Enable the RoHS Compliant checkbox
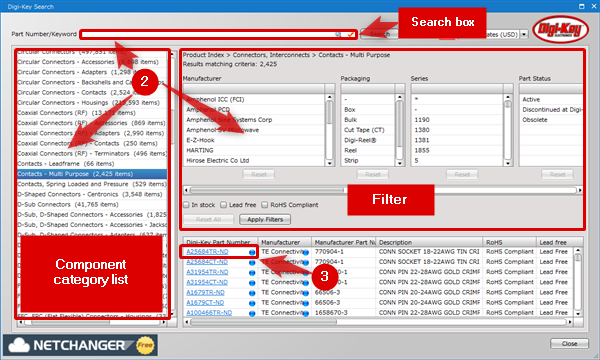Image resolution: width=600 pixels, height=360 pixels. click(265, 205)
